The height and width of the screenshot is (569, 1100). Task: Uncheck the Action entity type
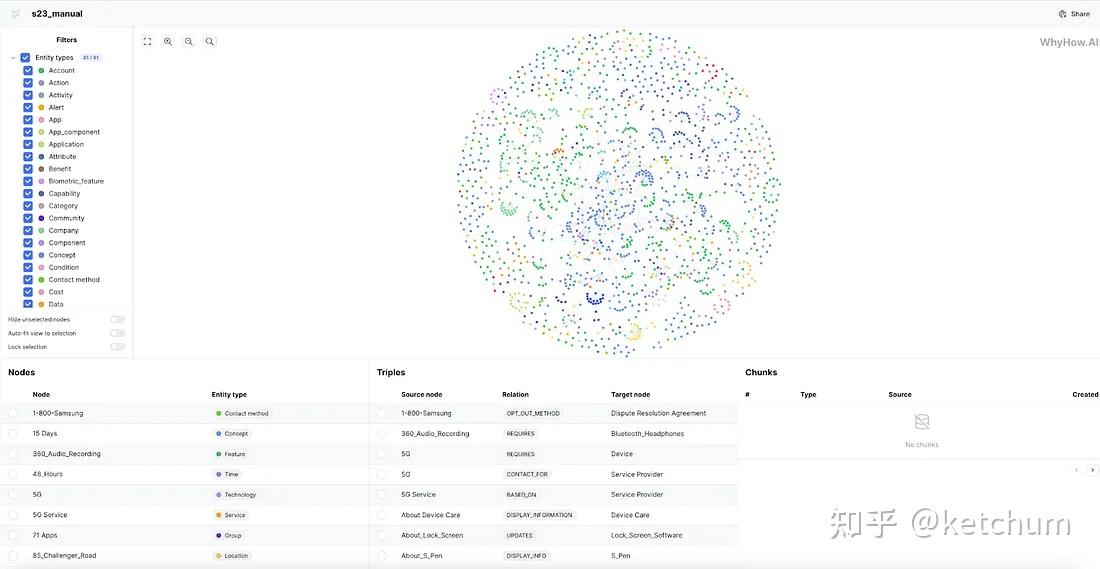point(28,83)
